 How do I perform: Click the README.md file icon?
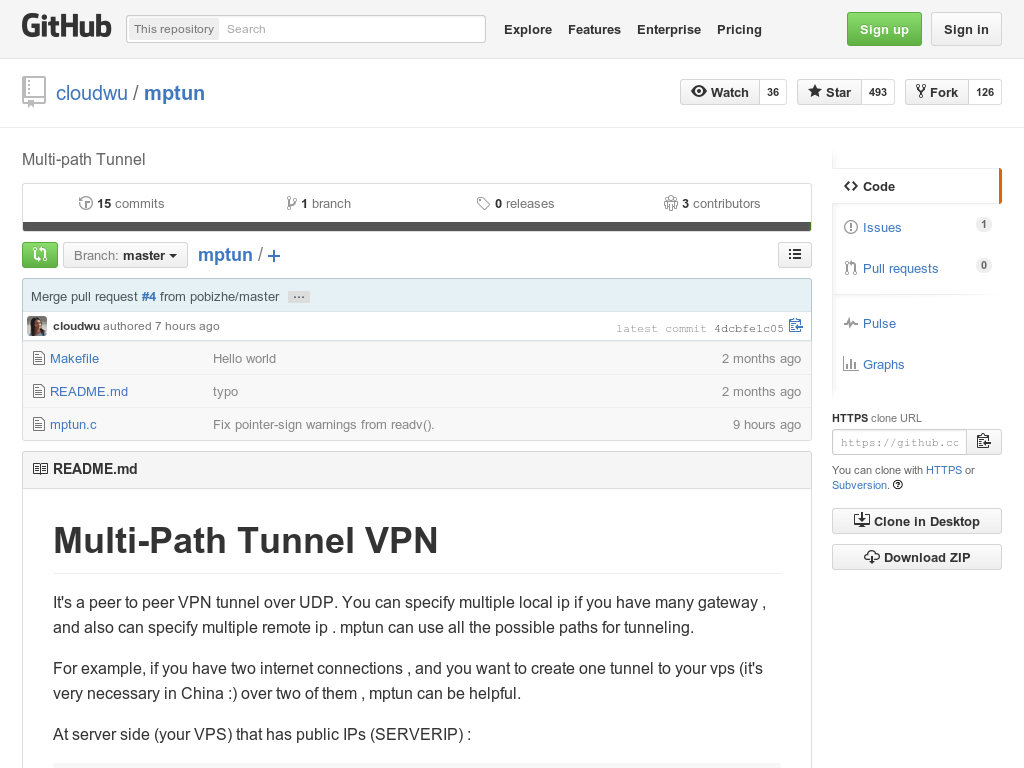pos(39,391)
